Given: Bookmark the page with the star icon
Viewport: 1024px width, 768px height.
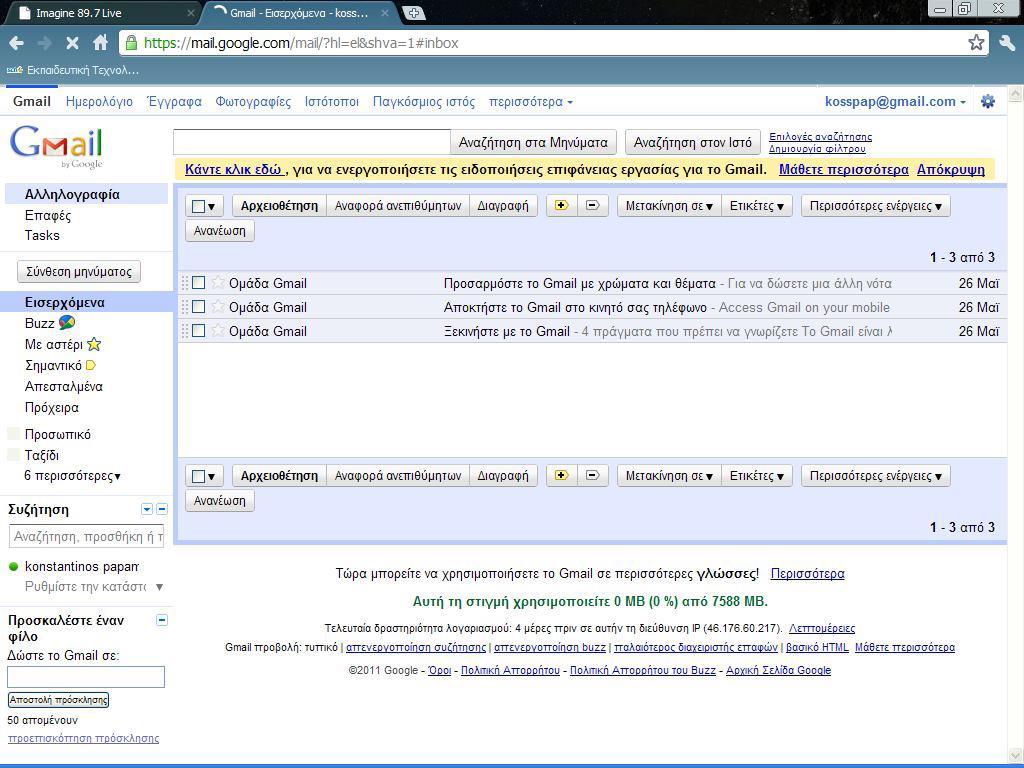Looking at the screenshot, I should tap(976, 43).
